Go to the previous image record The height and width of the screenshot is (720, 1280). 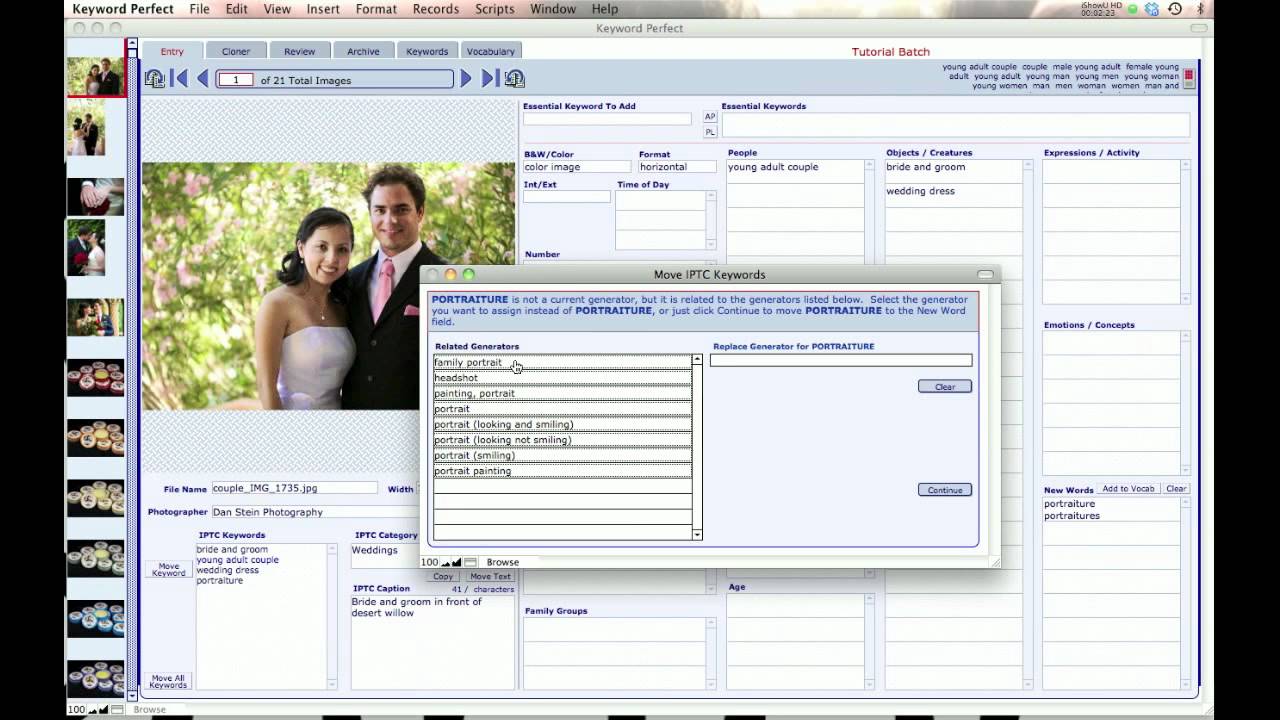203,79
